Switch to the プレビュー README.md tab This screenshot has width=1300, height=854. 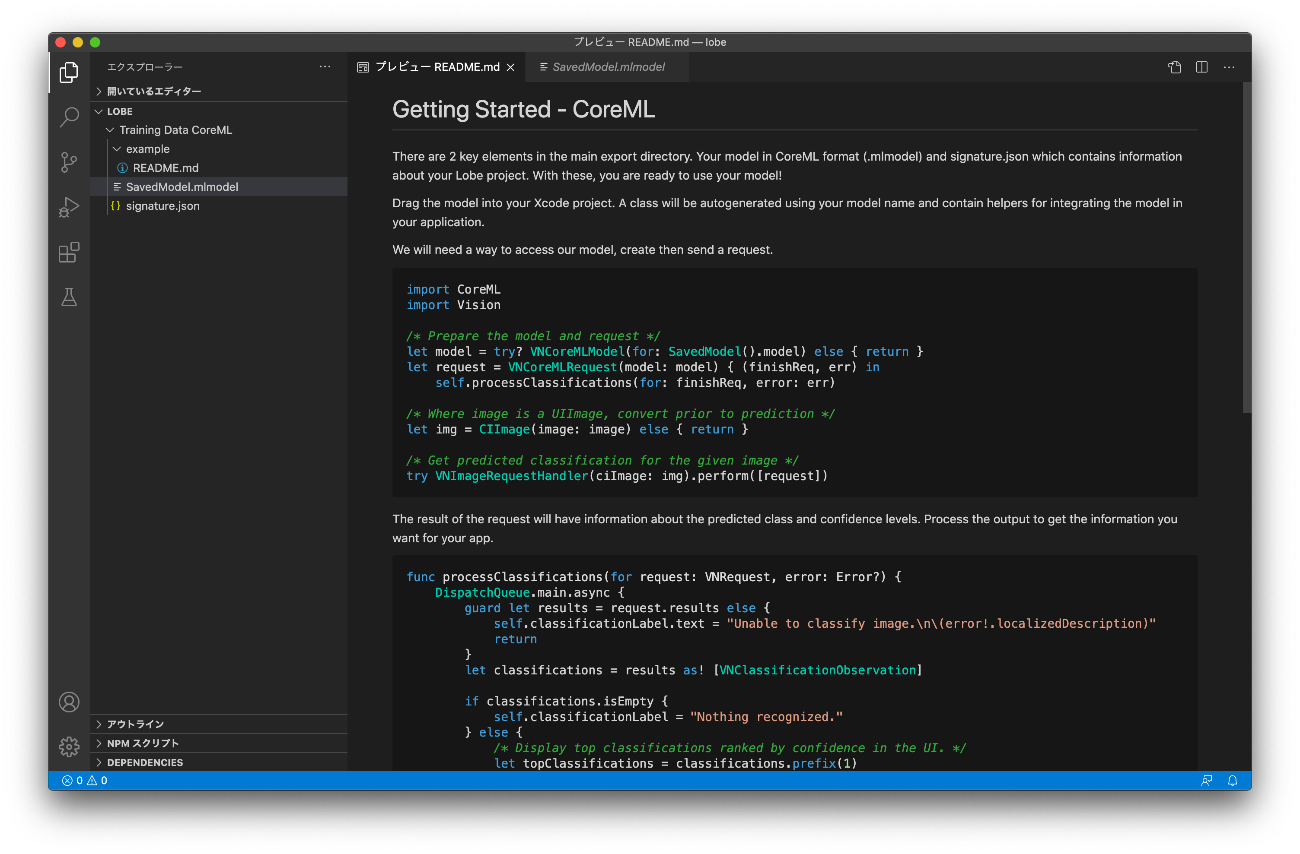pyautogui.click(x=437, y=67)
